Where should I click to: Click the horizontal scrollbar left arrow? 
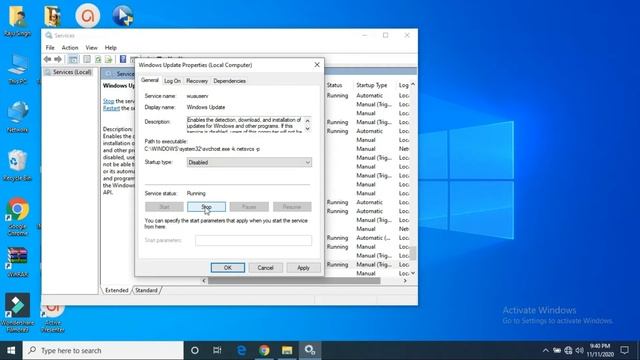[x=204, y=281]
